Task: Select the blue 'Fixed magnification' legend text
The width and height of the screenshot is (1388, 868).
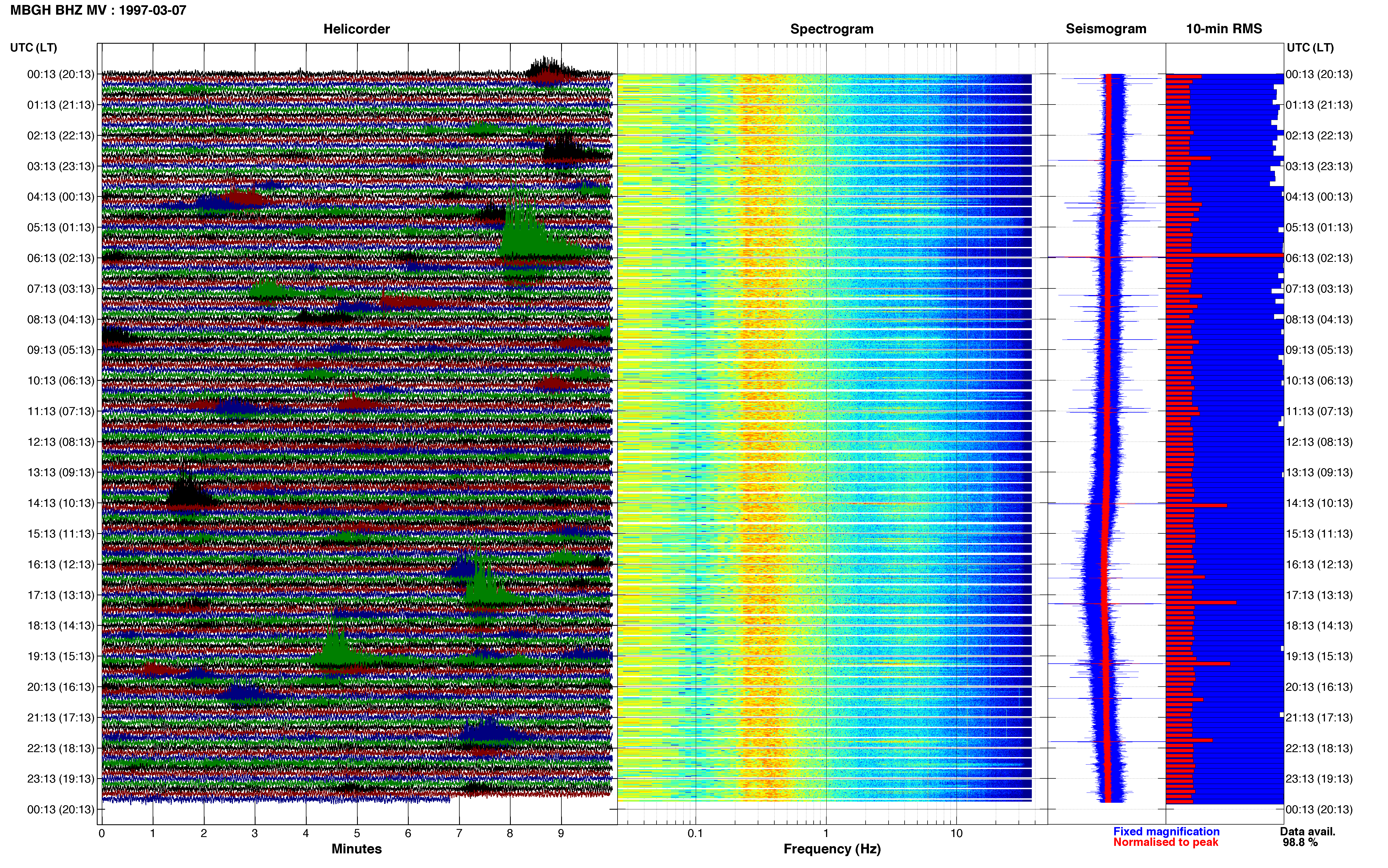Action: (1166, 831)
